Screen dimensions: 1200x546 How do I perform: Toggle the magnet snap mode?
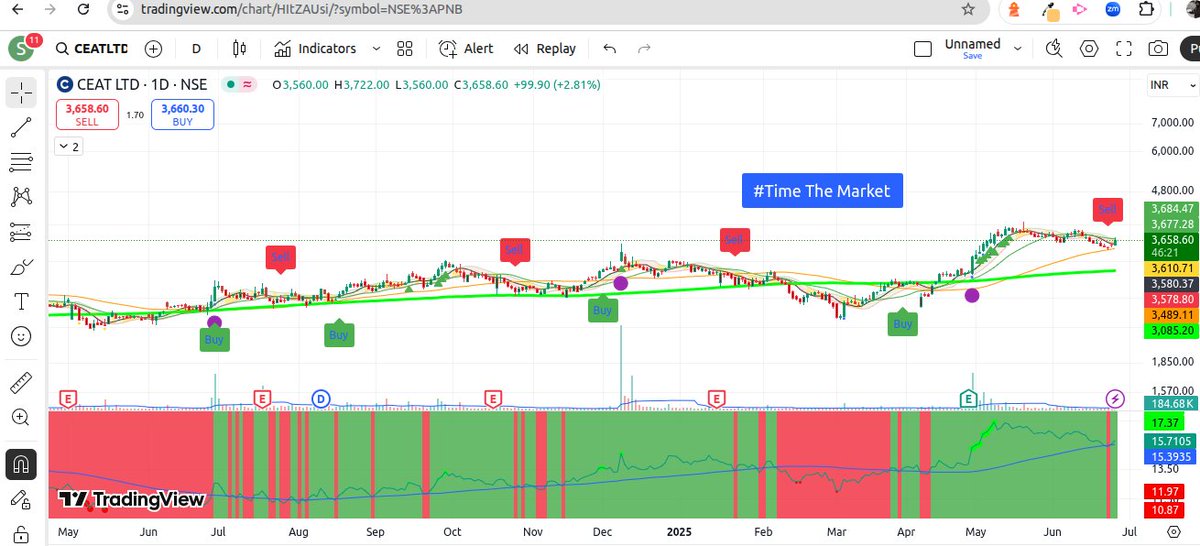point(21,463)
